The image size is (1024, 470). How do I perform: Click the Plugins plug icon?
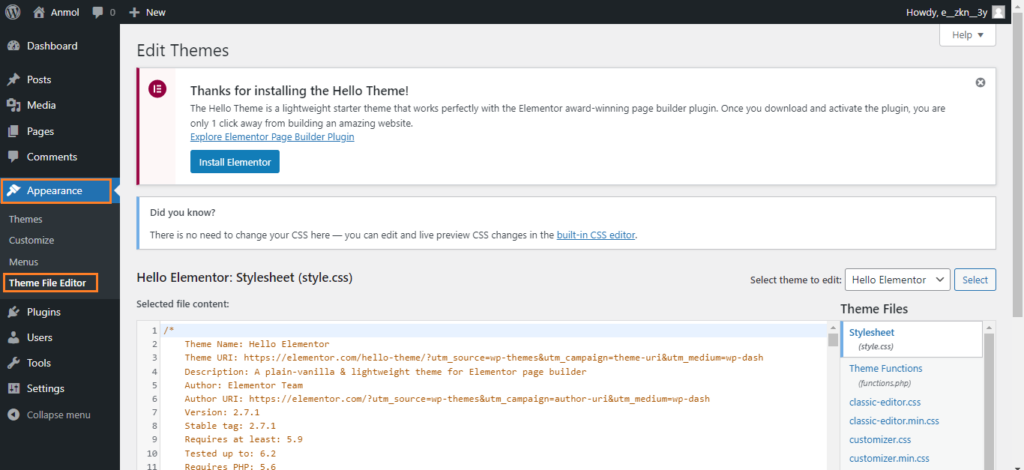click(x=13, y=312)
